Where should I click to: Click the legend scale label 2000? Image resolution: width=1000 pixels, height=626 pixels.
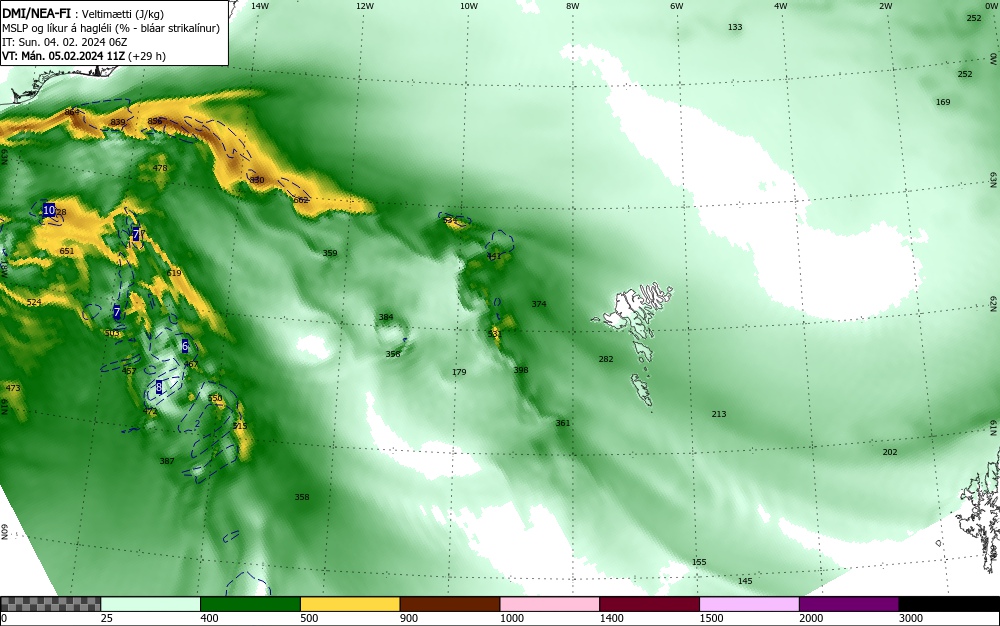pos(811,618)
